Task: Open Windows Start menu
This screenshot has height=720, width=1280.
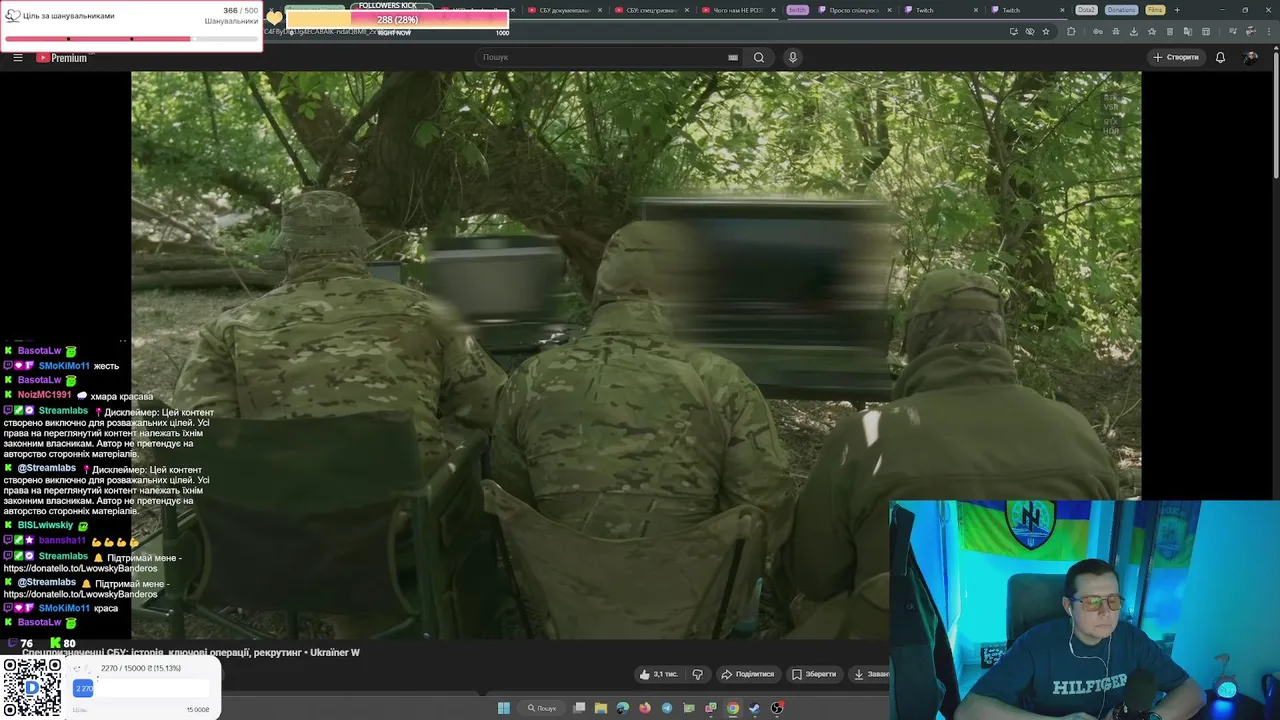Action: tap(503, 708)
